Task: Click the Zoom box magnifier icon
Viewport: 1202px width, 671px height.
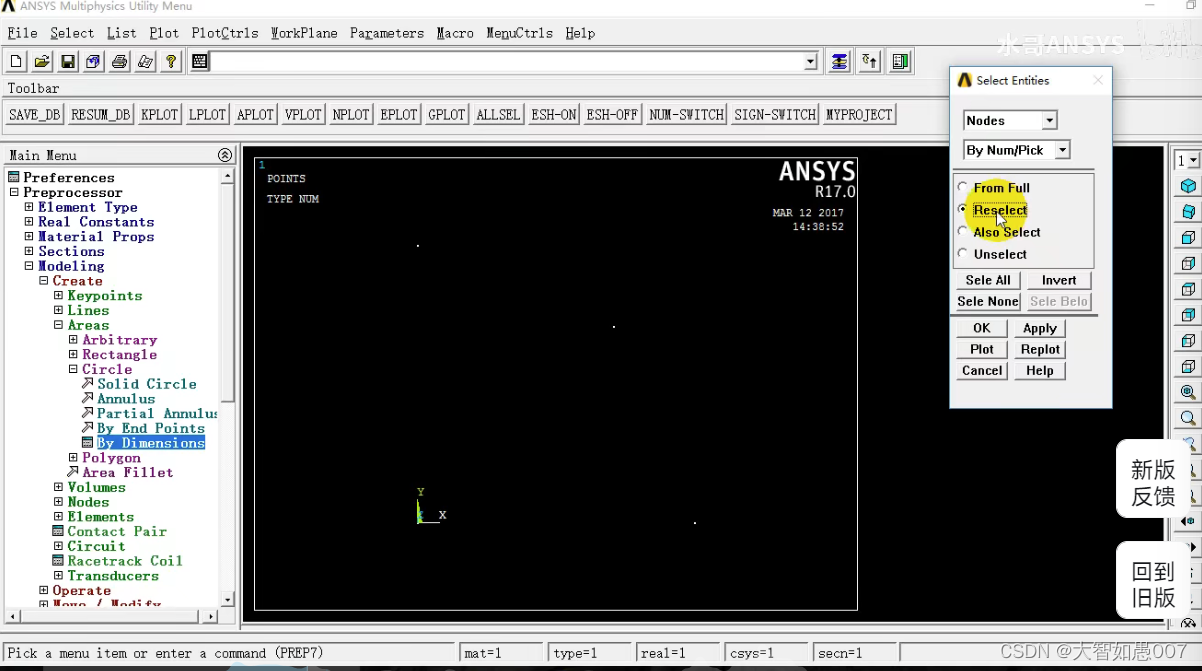Action: click(x=1188, y=419)
